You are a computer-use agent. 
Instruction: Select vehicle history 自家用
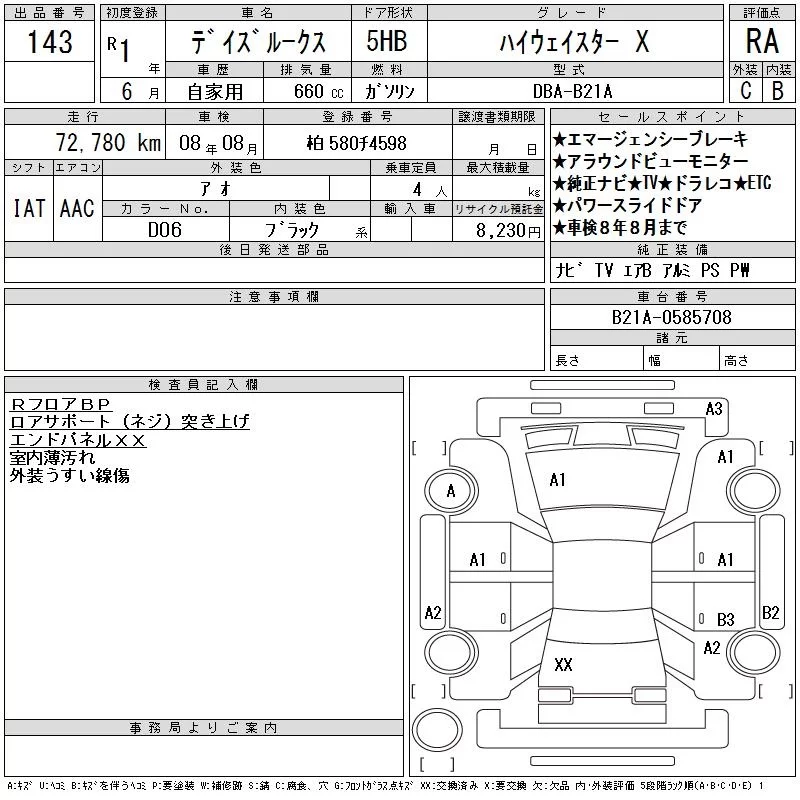click(x=215, y=91)
